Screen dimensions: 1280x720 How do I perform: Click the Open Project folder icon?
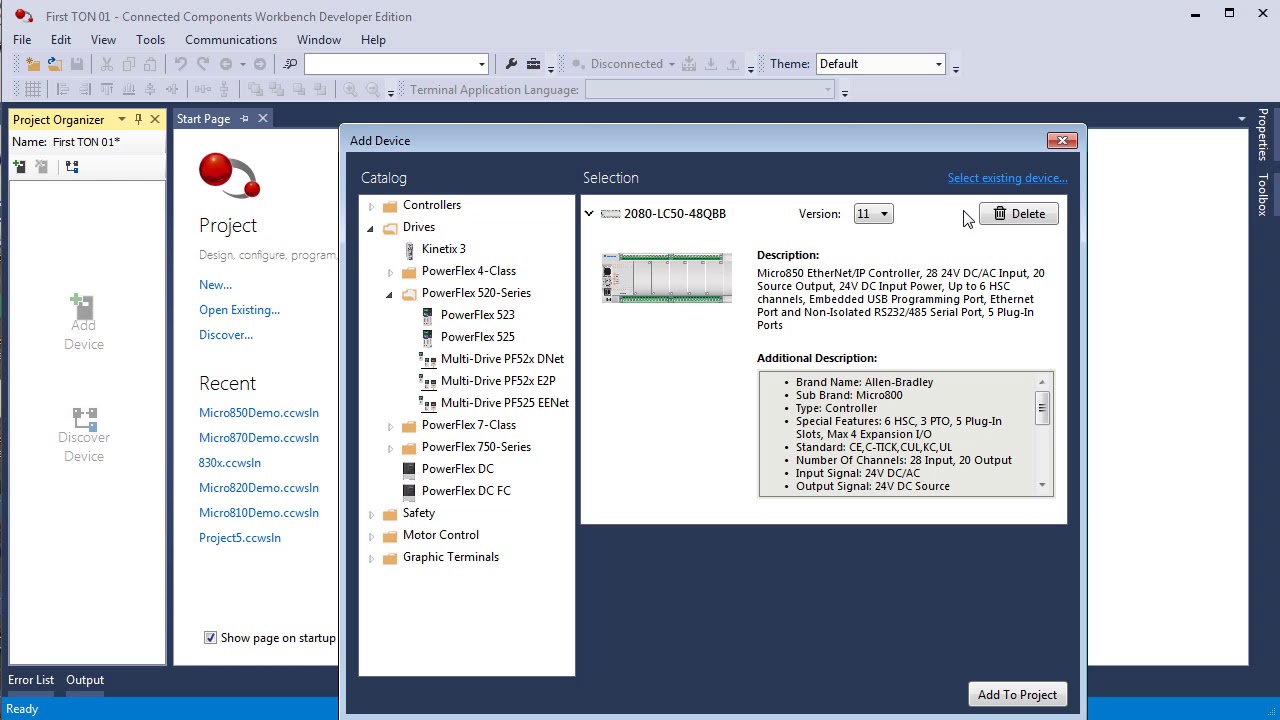(x=55, y=64)
